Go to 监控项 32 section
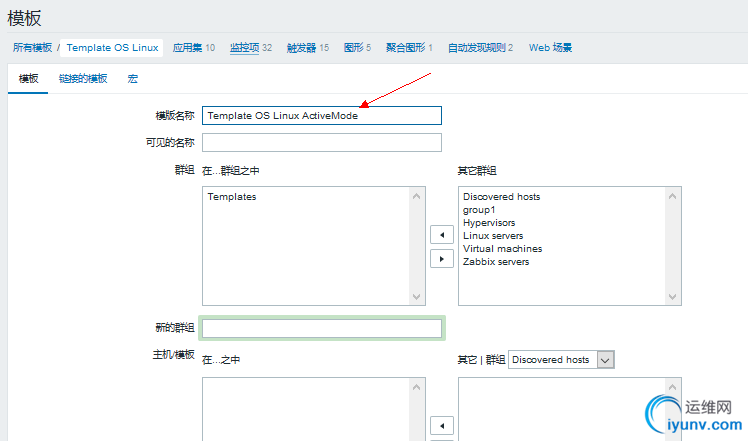Viewport: 748px width, 441px height. pos(251,48)
